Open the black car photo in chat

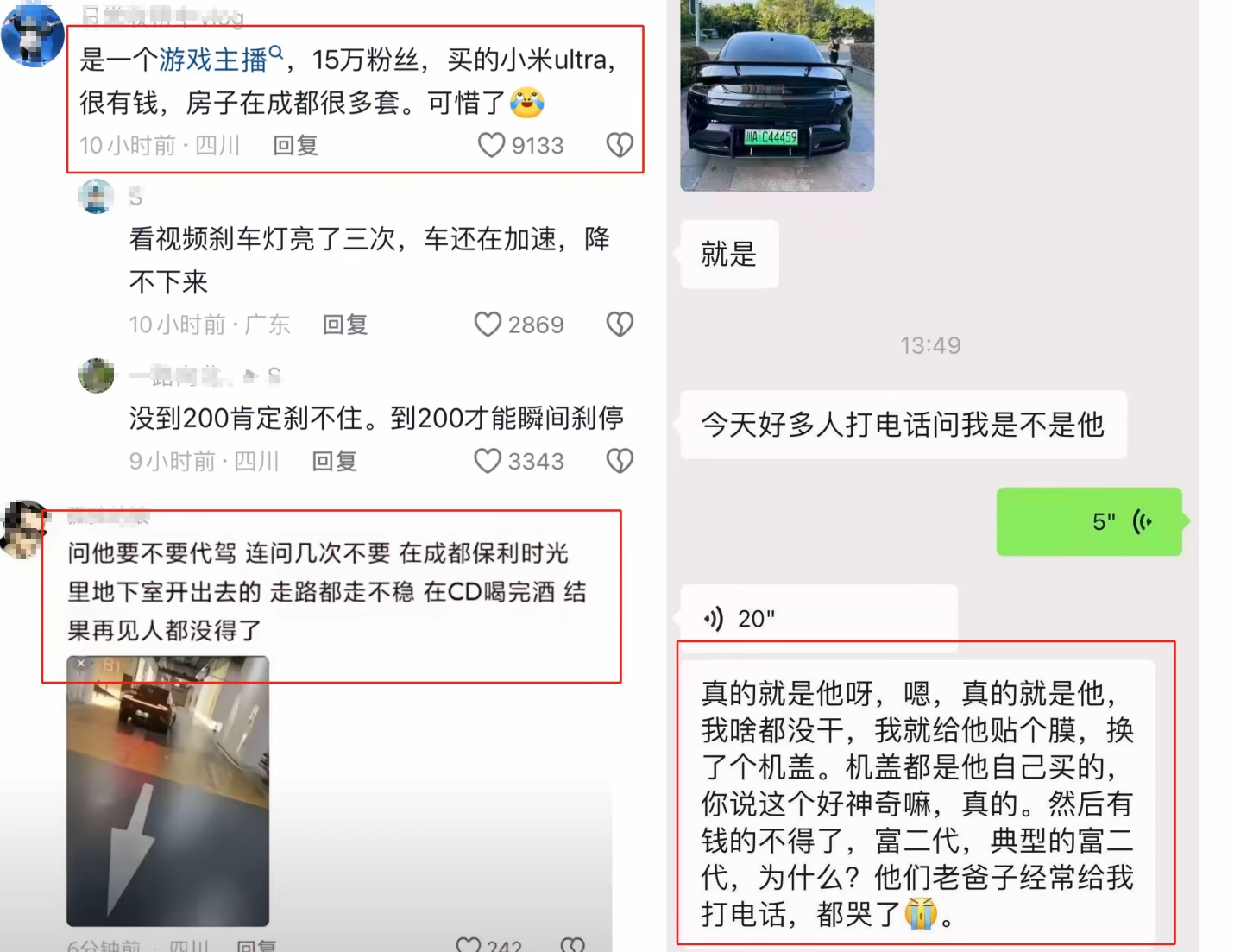pyautogui.click(x=777, y=95)
